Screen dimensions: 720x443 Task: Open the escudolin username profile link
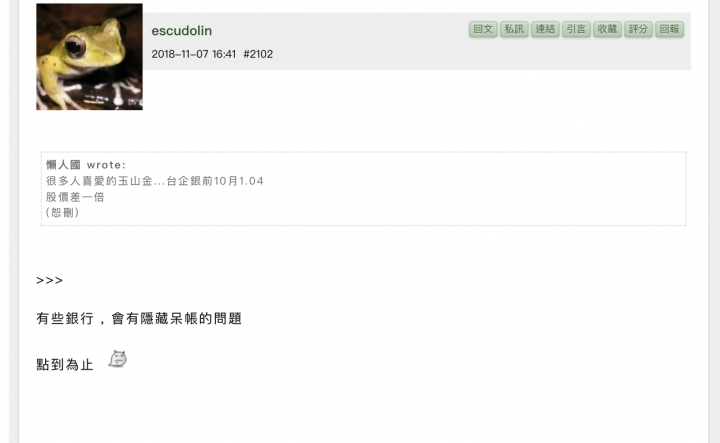[182, 31]
